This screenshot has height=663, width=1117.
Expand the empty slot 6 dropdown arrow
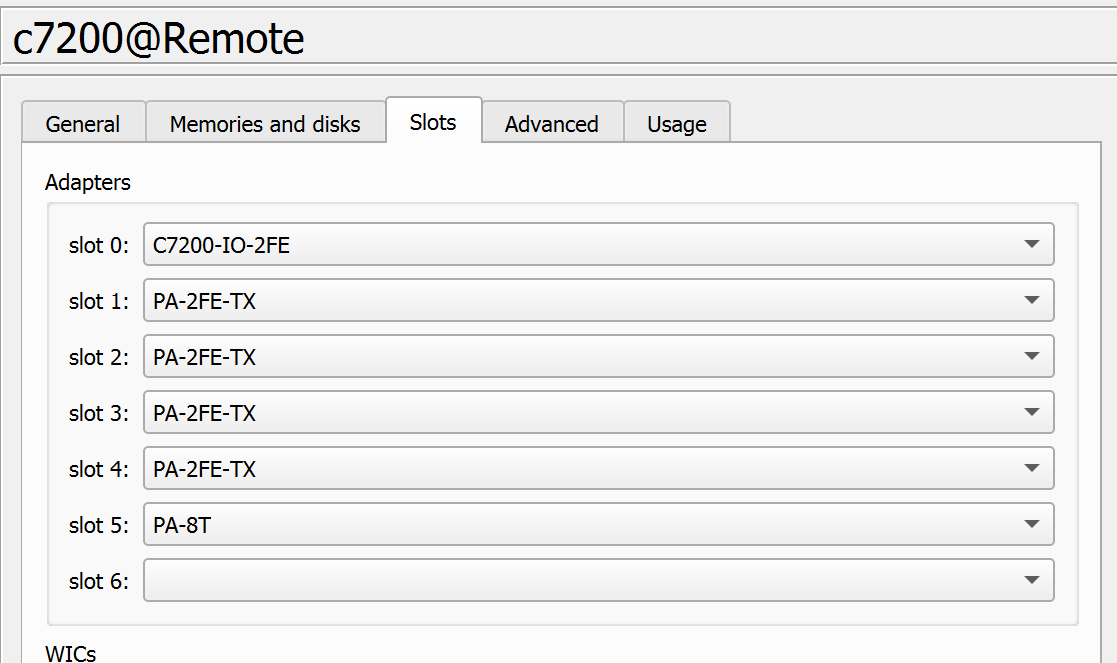coord(1032,580)
